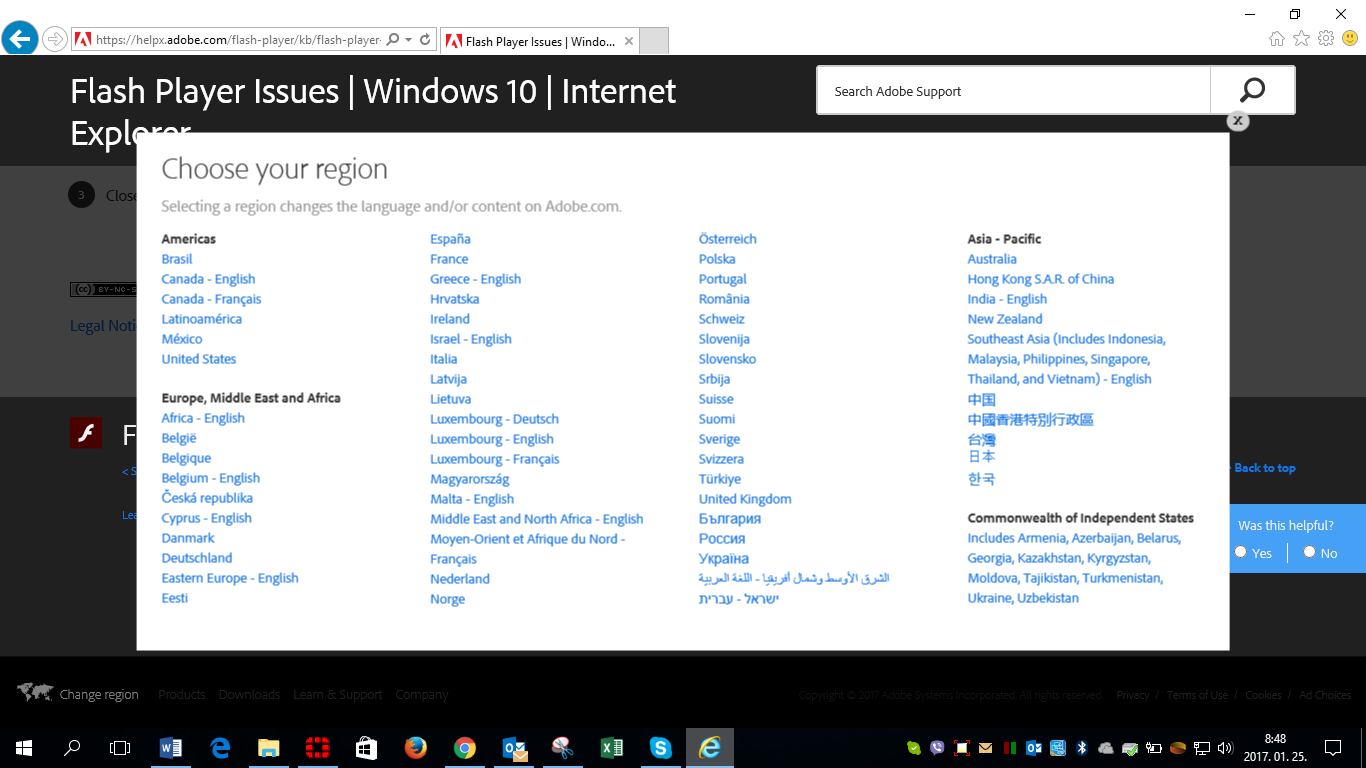
Task: Choose the United States region link
Action: [199, 359]
